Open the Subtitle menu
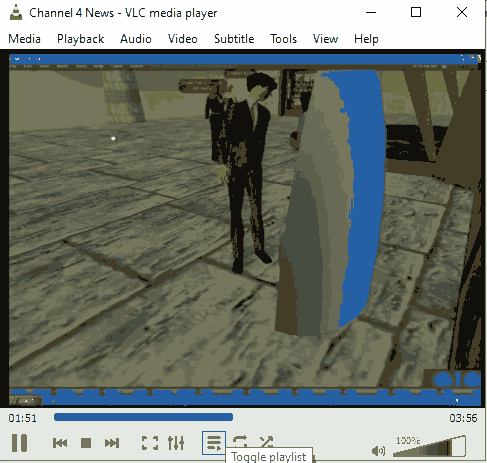The height and width of the screenshot is (463, 487). (x=234, y=39)
